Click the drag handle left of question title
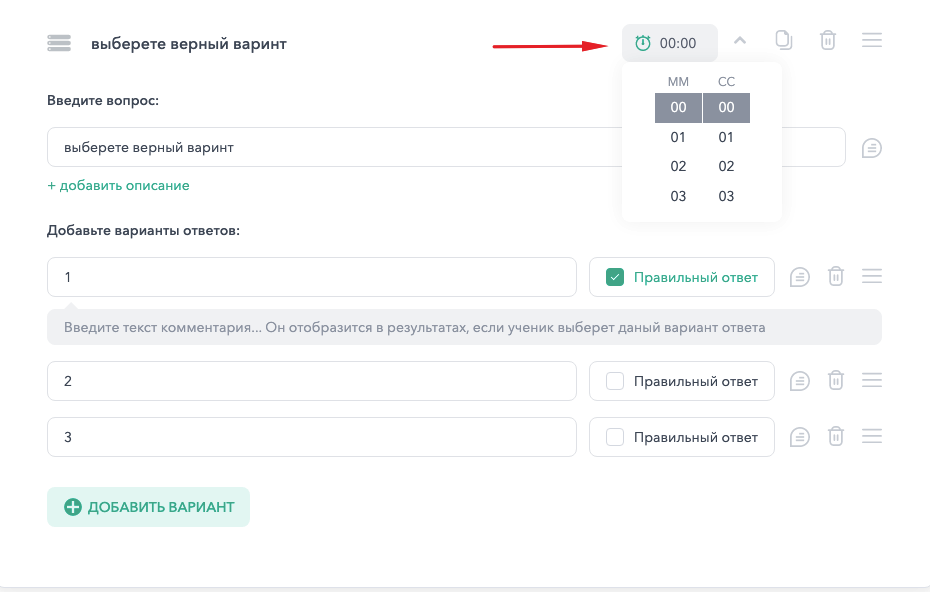Screen dimensions: 930x592 [59, 43]
